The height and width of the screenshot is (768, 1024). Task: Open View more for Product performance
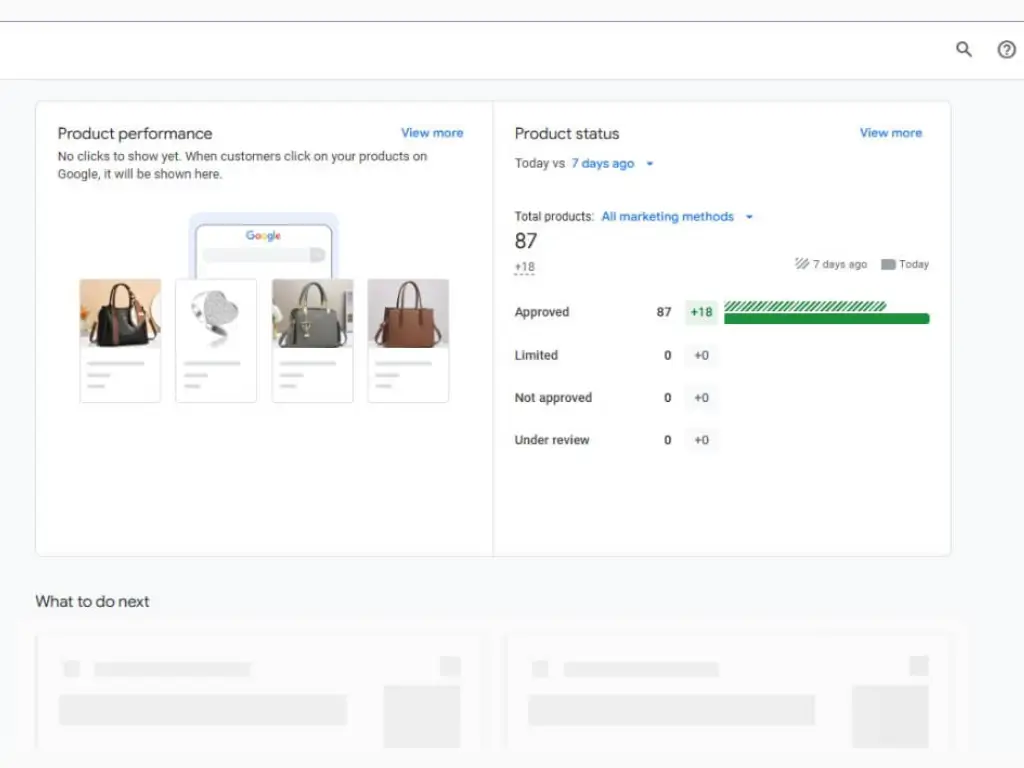pyautogui.click(x=432, y=133)
